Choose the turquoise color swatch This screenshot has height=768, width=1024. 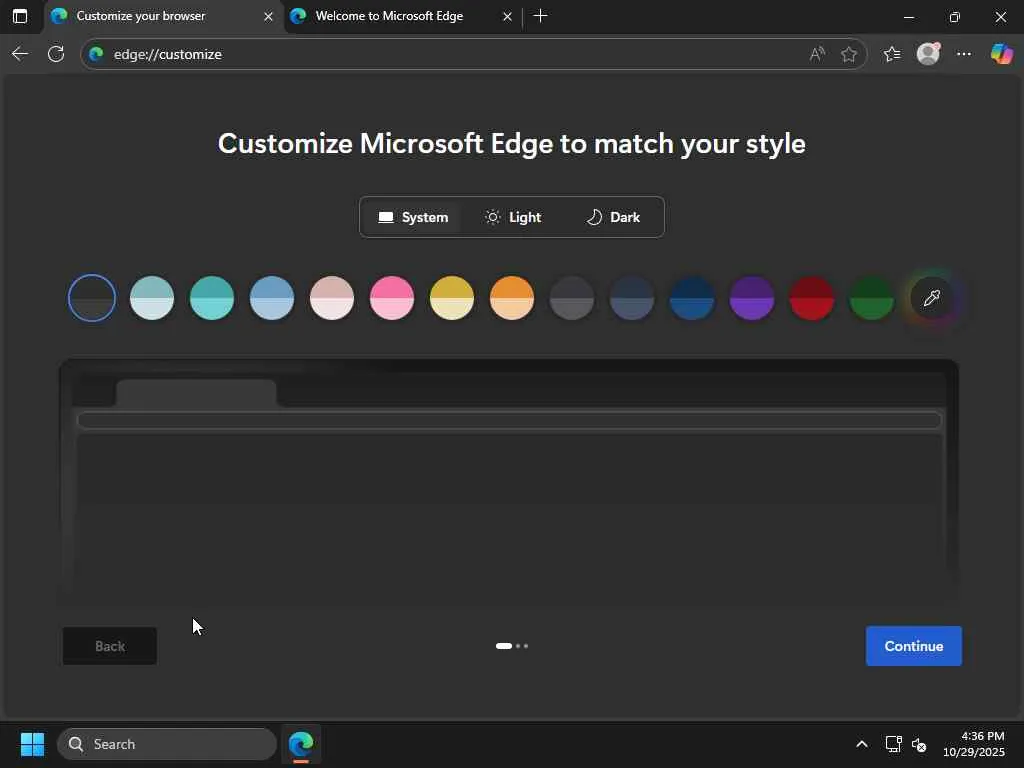coord(212,298)
